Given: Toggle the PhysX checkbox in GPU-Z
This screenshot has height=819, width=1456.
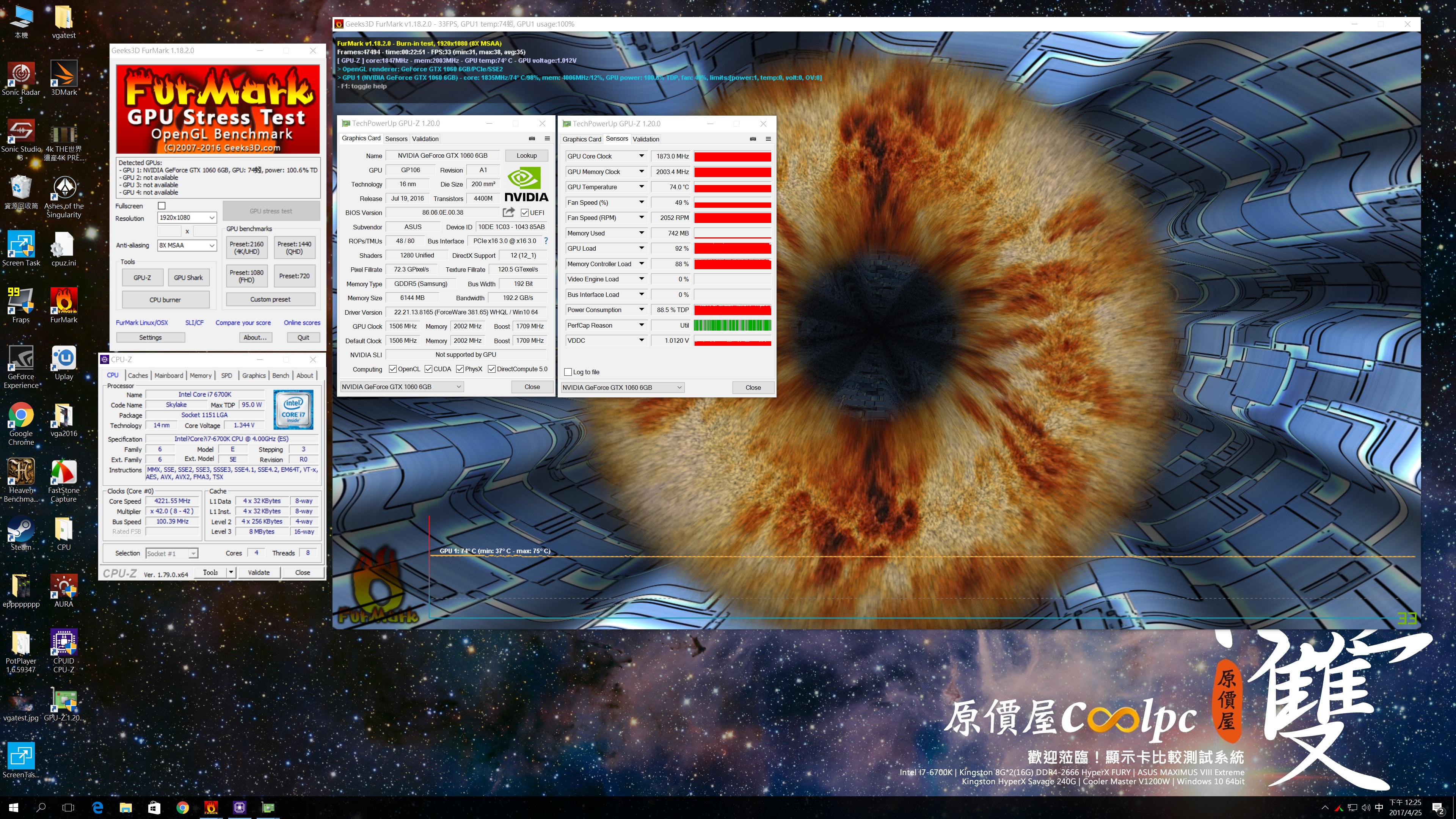Looking at the screenshot, I should 460,369.
